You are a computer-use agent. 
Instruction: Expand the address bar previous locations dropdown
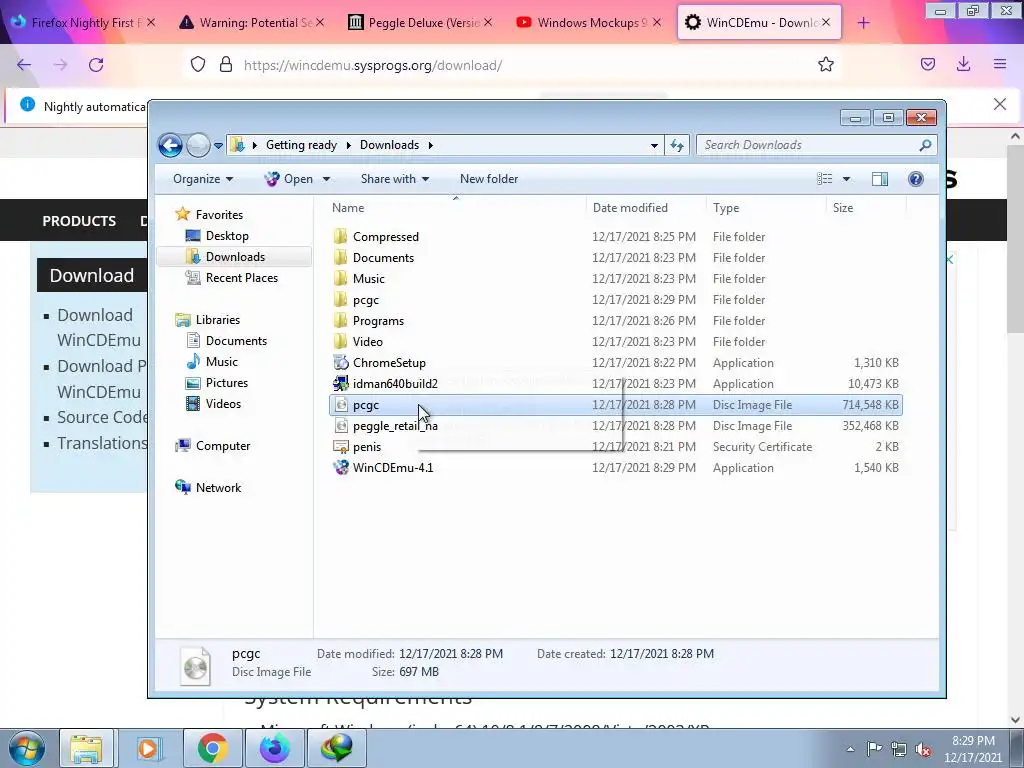point(654,146)
